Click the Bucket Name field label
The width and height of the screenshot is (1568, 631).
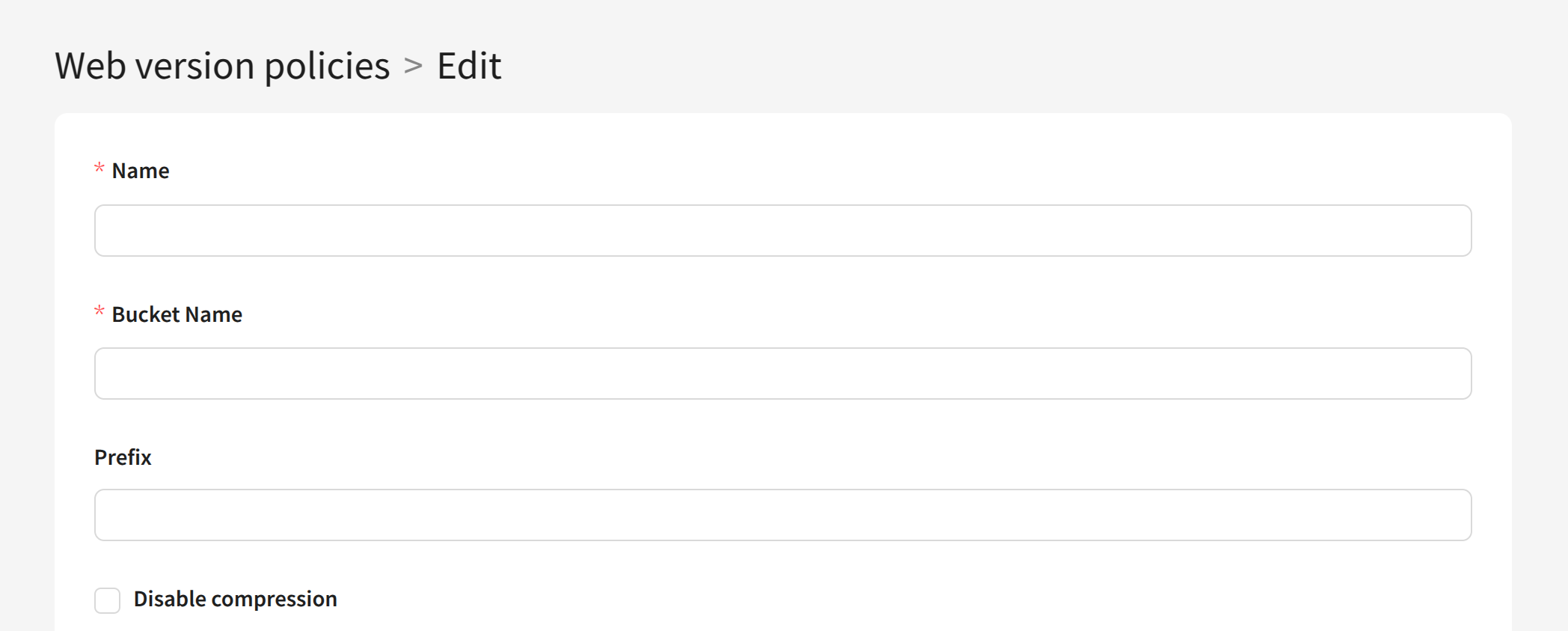(x=177, y=314)
